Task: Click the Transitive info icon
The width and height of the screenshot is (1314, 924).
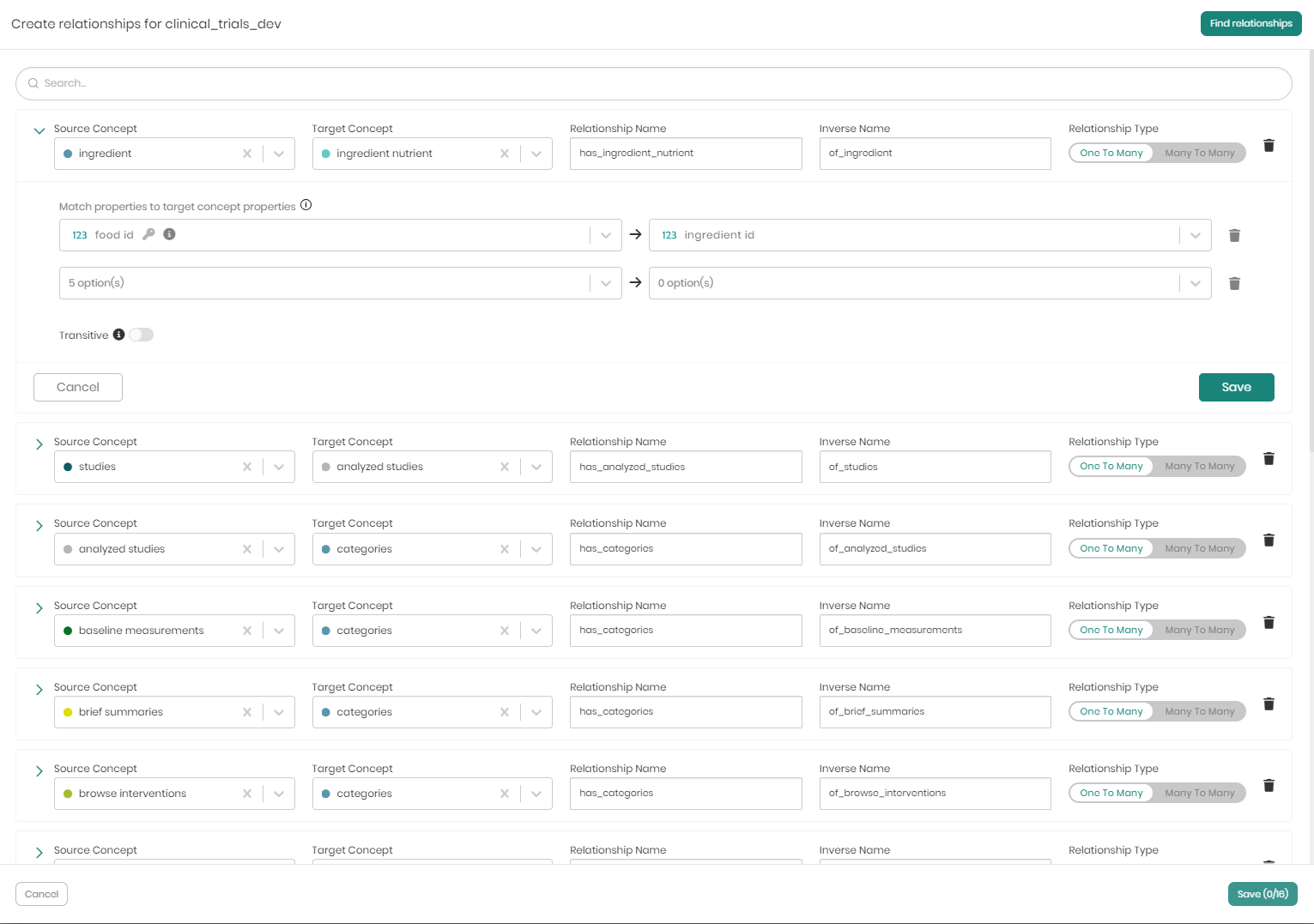Action: click(118, 335)
